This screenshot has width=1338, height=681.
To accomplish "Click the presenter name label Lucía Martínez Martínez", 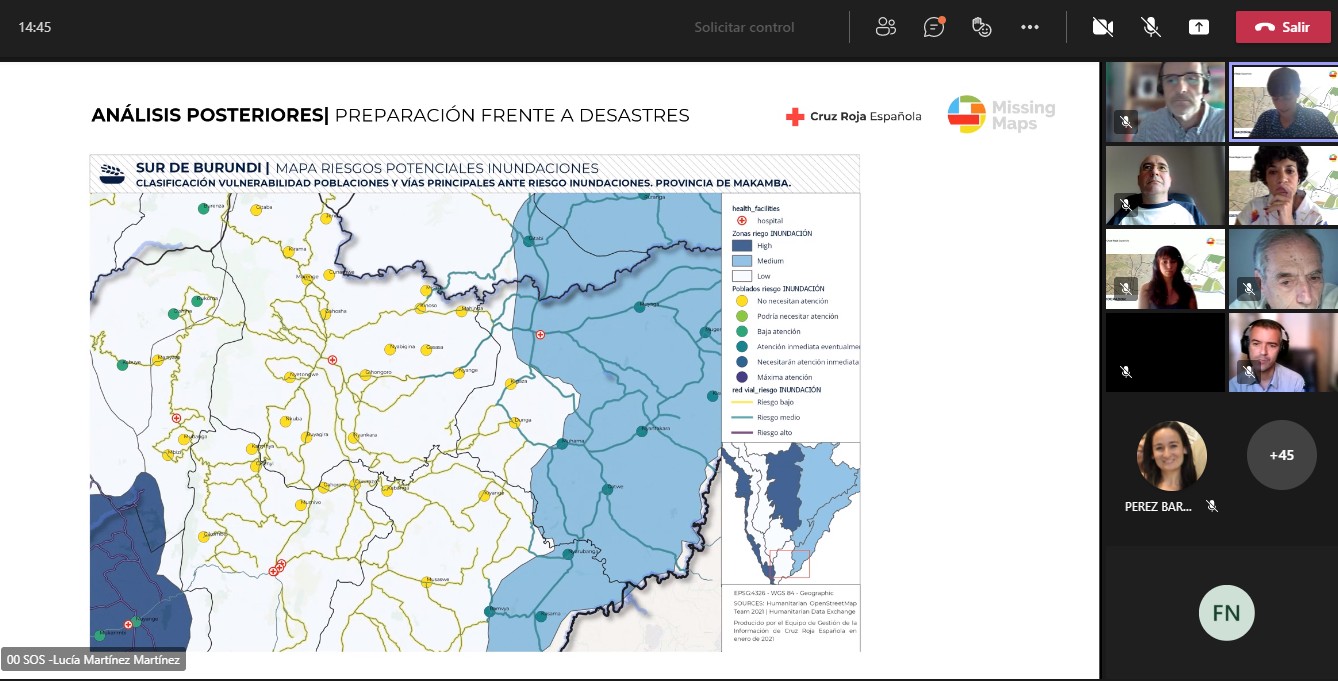I will tap(93, 660).
